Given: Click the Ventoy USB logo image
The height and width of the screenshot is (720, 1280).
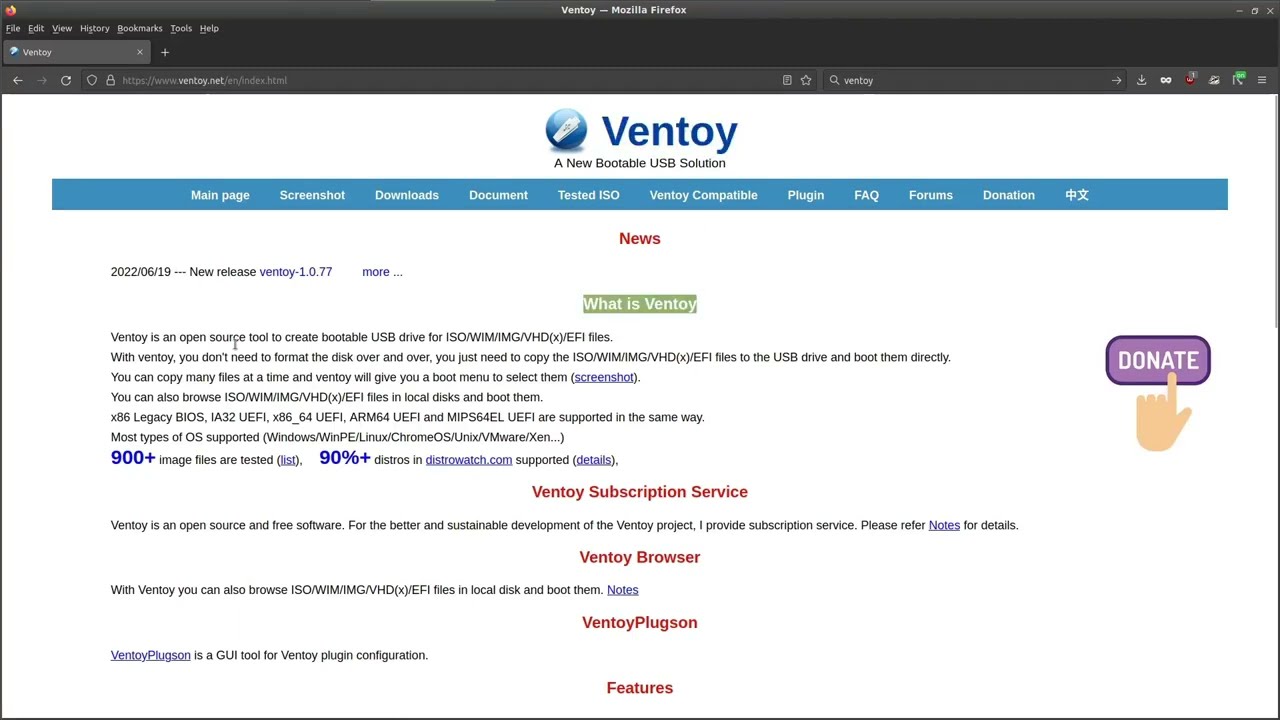Looking at the screenshot, I should coord(566,130).
